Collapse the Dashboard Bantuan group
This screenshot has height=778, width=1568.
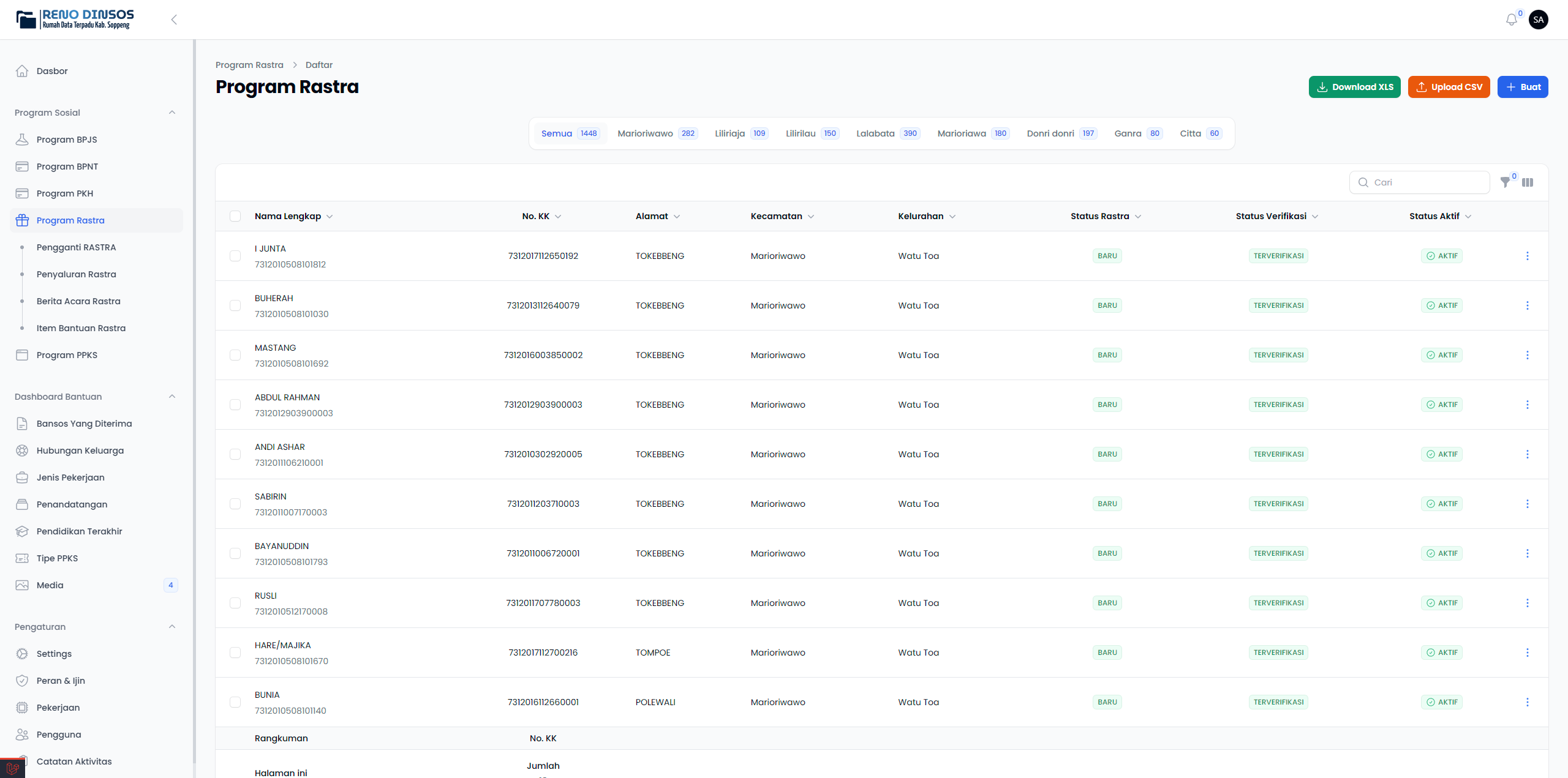point(172,397)
